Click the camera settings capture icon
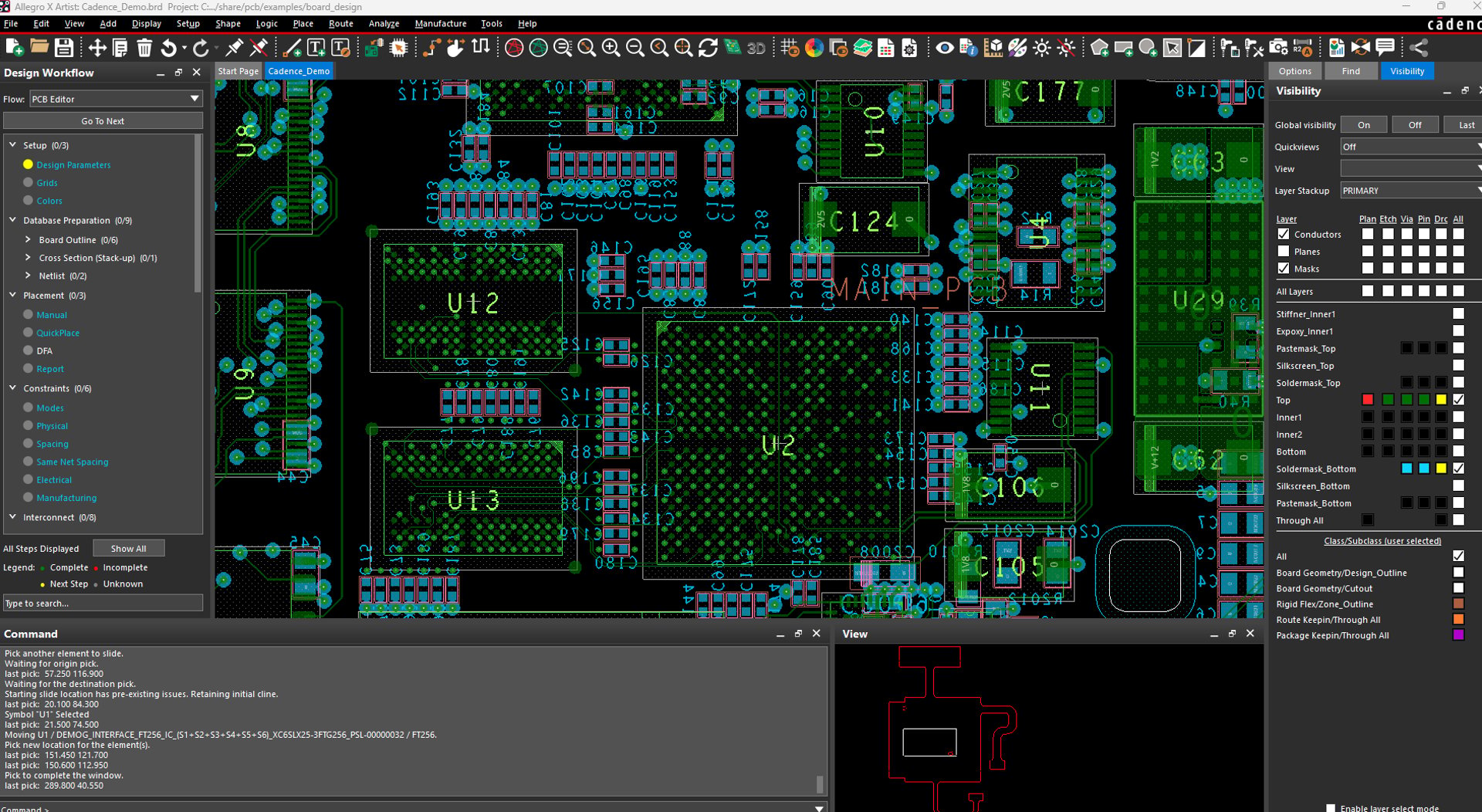This screenshot has width=1482, height=812. pos(1279,48)
